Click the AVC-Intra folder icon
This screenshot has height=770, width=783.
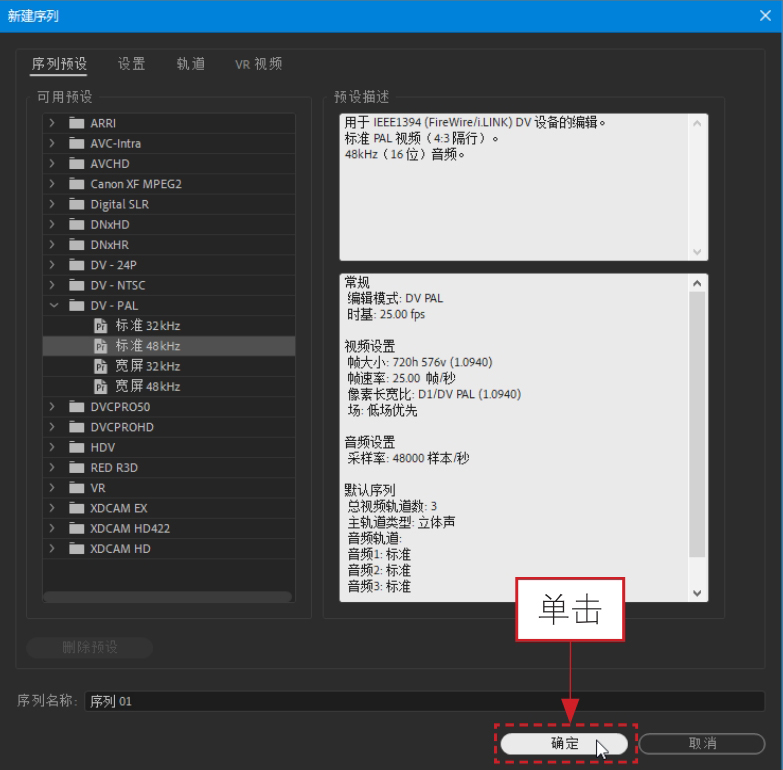(76, 143)
